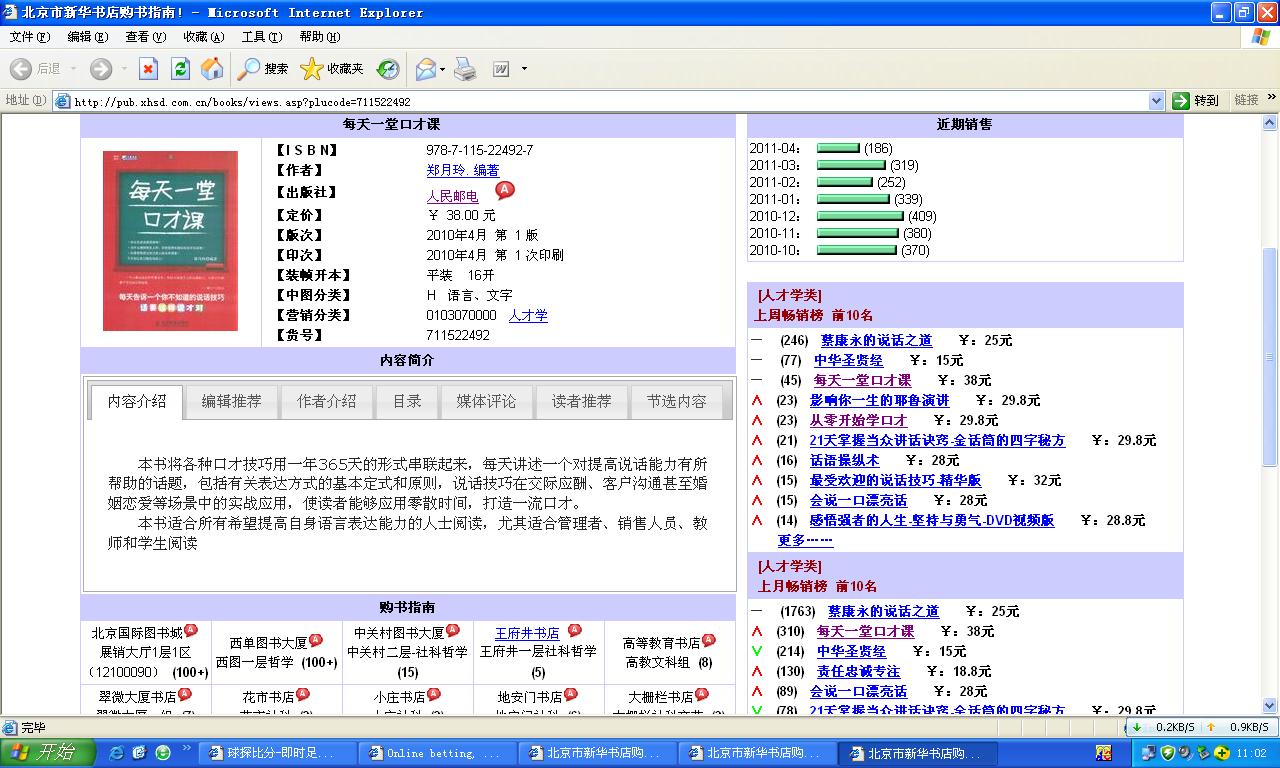Switch to the 节选内容 tab
Screen dimensions: 1280x768
(676, 401)
